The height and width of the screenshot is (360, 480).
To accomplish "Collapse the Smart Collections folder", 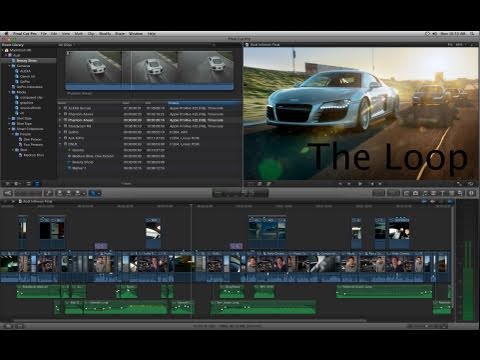I will [10, 129].
